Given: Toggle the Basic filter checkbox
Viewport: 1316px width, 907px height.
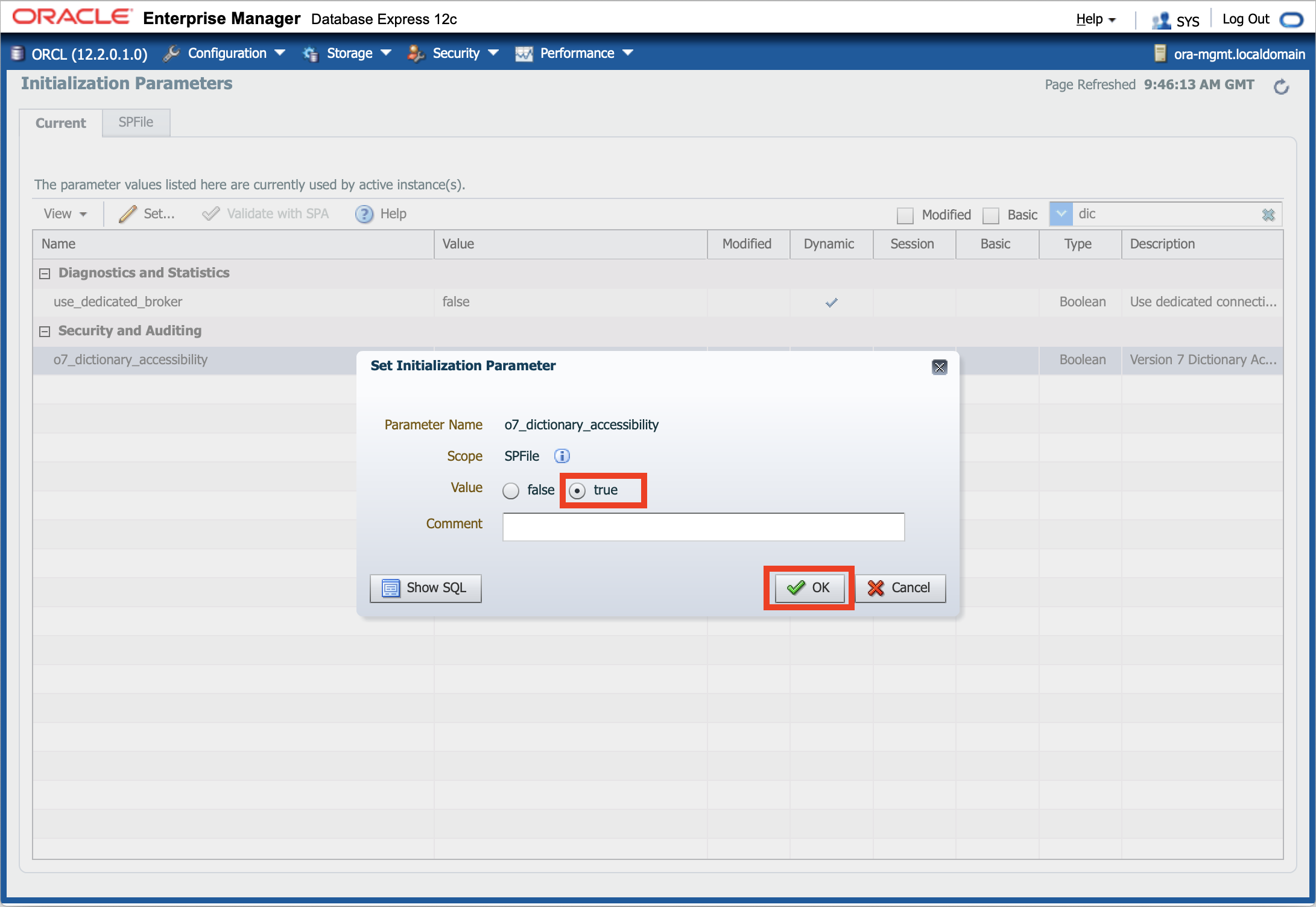Looking at the screenshot, I should point(991,215).
